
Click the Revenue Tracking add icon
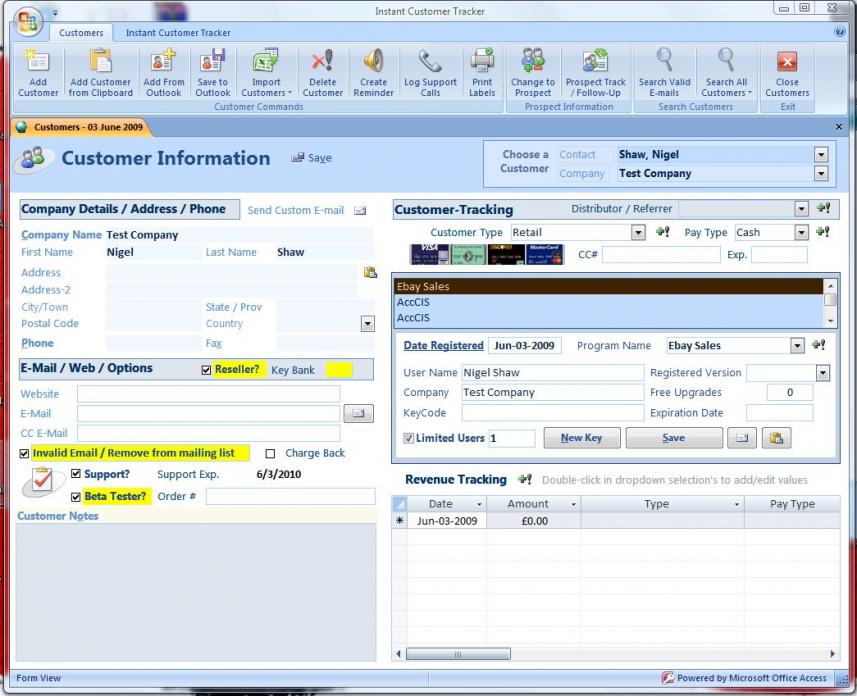[525, 479]
